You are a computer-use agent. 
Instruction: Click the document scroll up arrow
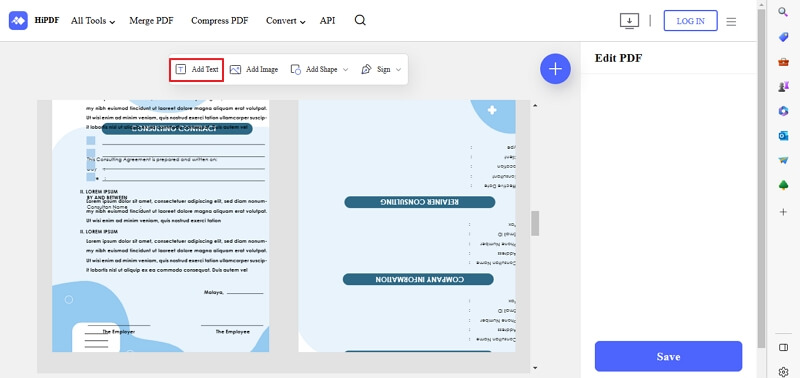pyautogui.click(x=535, y=106)
